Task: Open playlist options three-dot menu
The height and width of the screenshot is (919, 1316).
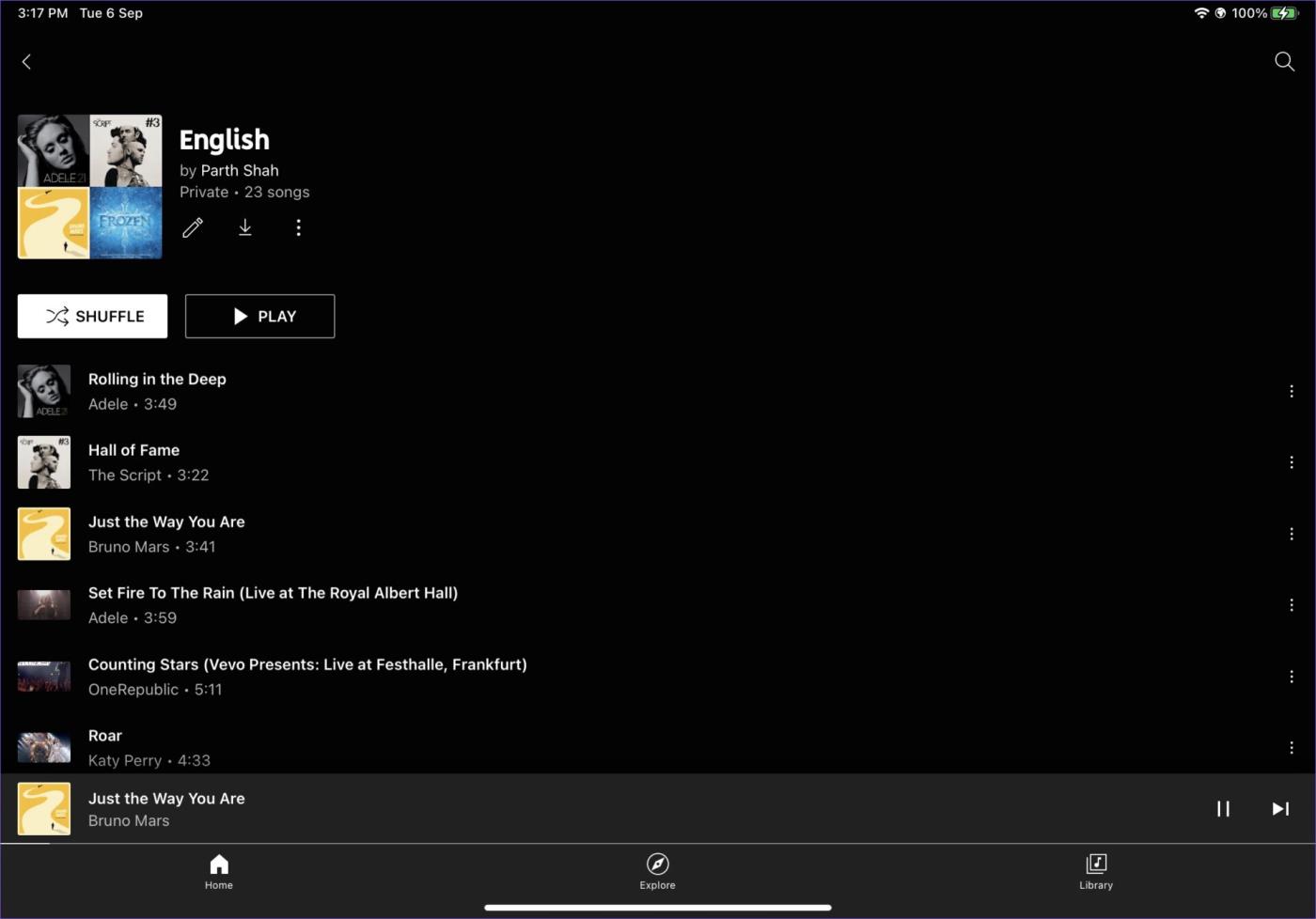Action: [x=298, y=227]
